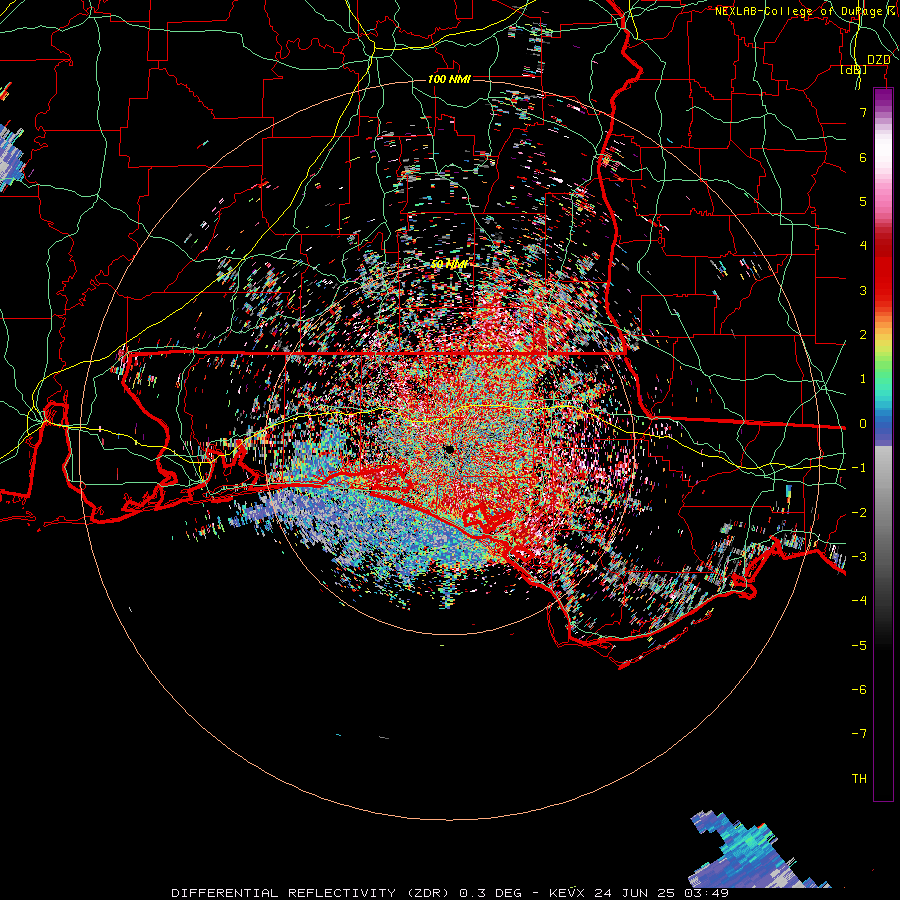Click the 4 value on the dB scale
This screenshot has height=900, width=900.
[863, 246]
